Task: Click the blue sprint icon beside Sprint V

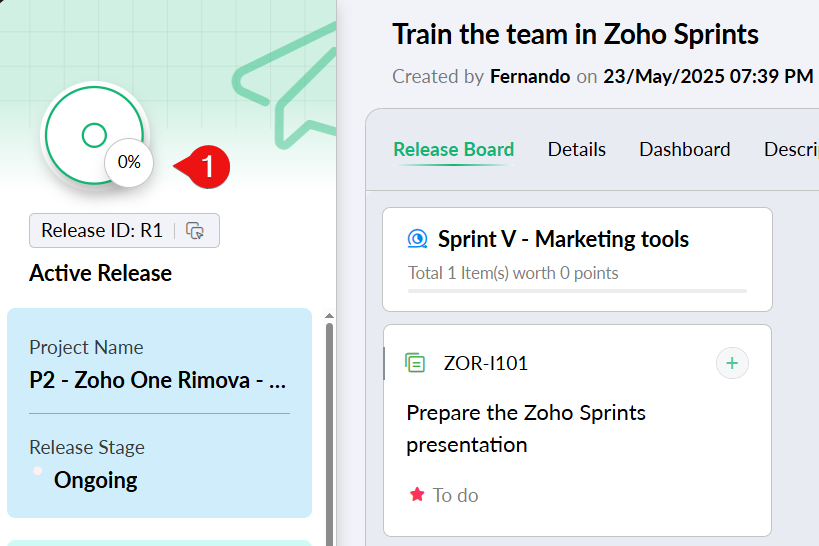Action: click(x=417, y=239)
